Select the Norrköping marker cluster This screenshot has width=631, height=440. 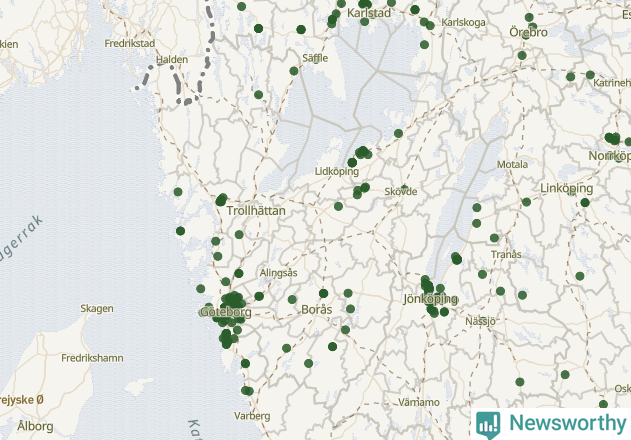[x=613, y=139]
